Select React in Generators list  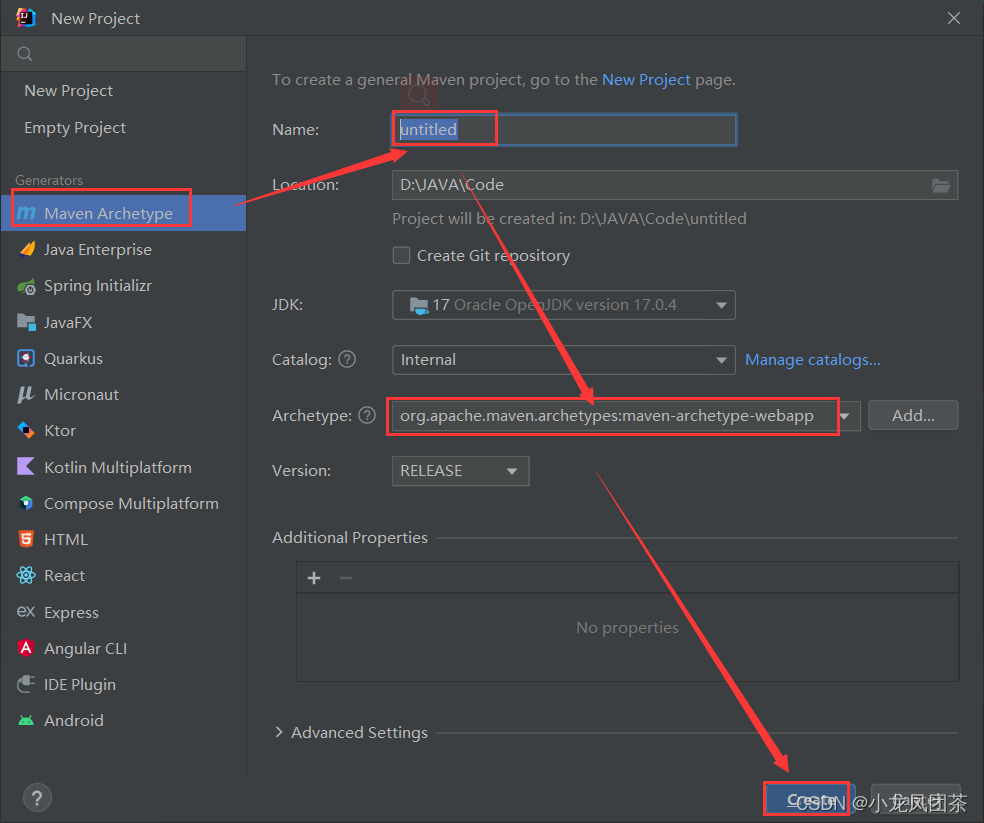pos(124,575)
